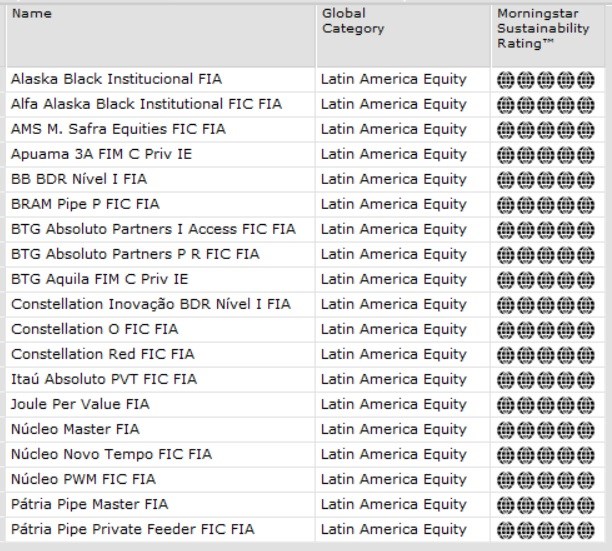The height and width of the screenshot is (551, 612).
Task: Click rating globes for Apuama 3A FIM C Priv IE
Action: (x=541, y=154)
